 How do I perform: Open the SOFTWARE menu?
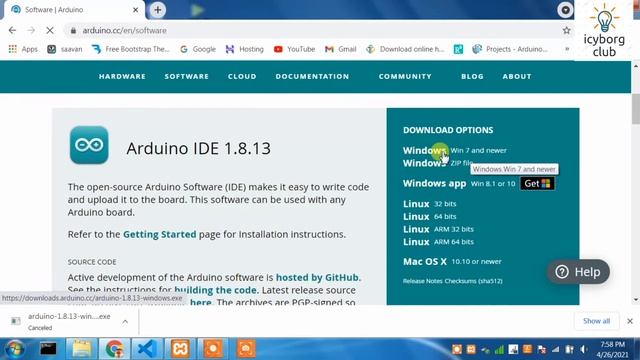click(x=187, y=76)
